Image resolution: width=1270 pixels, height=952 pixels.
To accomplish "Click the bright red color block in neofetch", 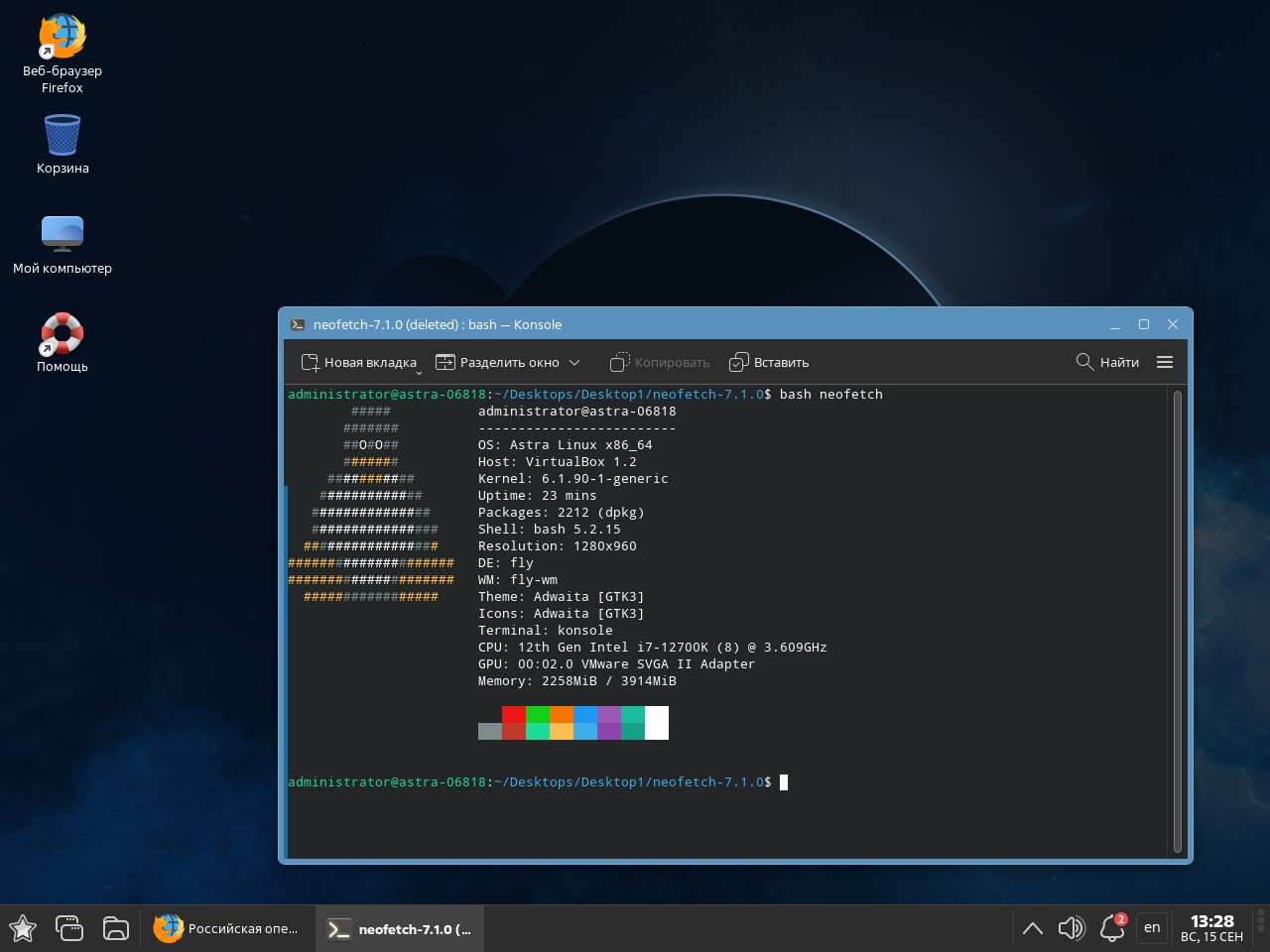I will [x=514, y=714].
